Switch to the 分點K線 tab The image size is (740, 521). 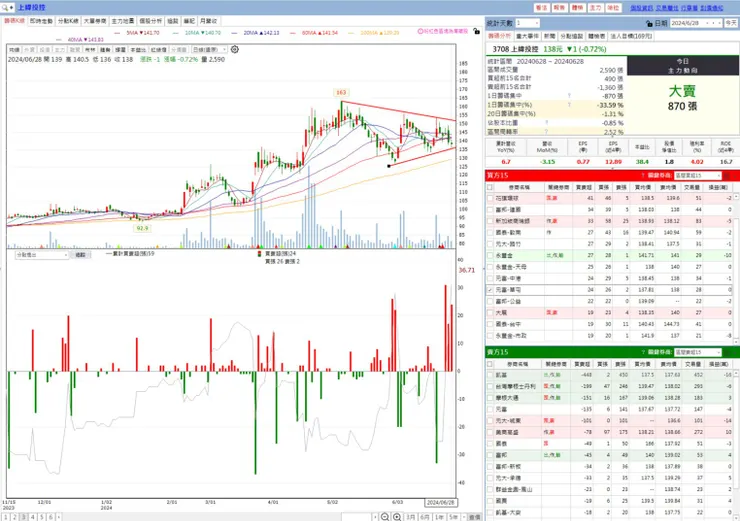(x=68, y=21)
